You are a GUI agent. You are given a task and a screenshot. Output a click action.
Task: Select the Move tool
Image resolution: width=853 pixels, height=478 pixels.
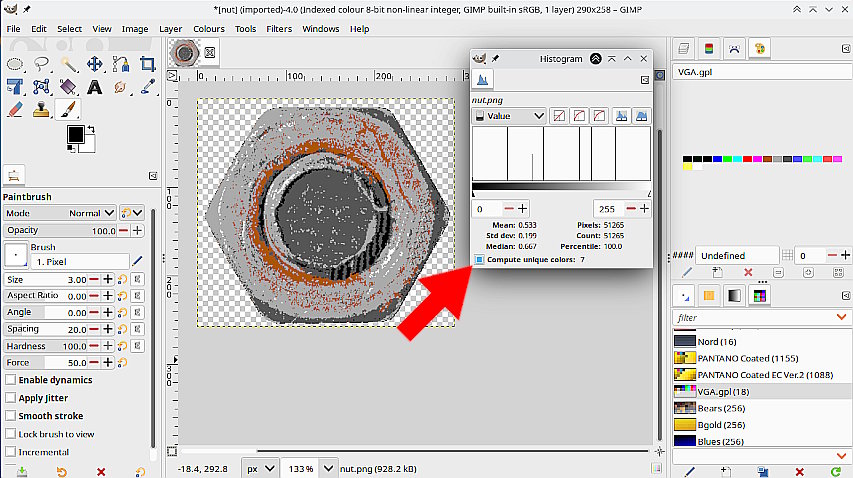[x=95, y=65]
